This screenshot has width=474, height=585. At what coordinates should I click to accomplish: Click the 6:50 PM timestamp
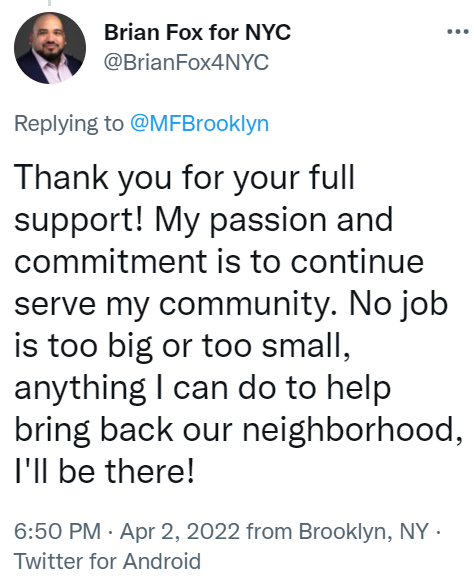click(x=57, y=531)
